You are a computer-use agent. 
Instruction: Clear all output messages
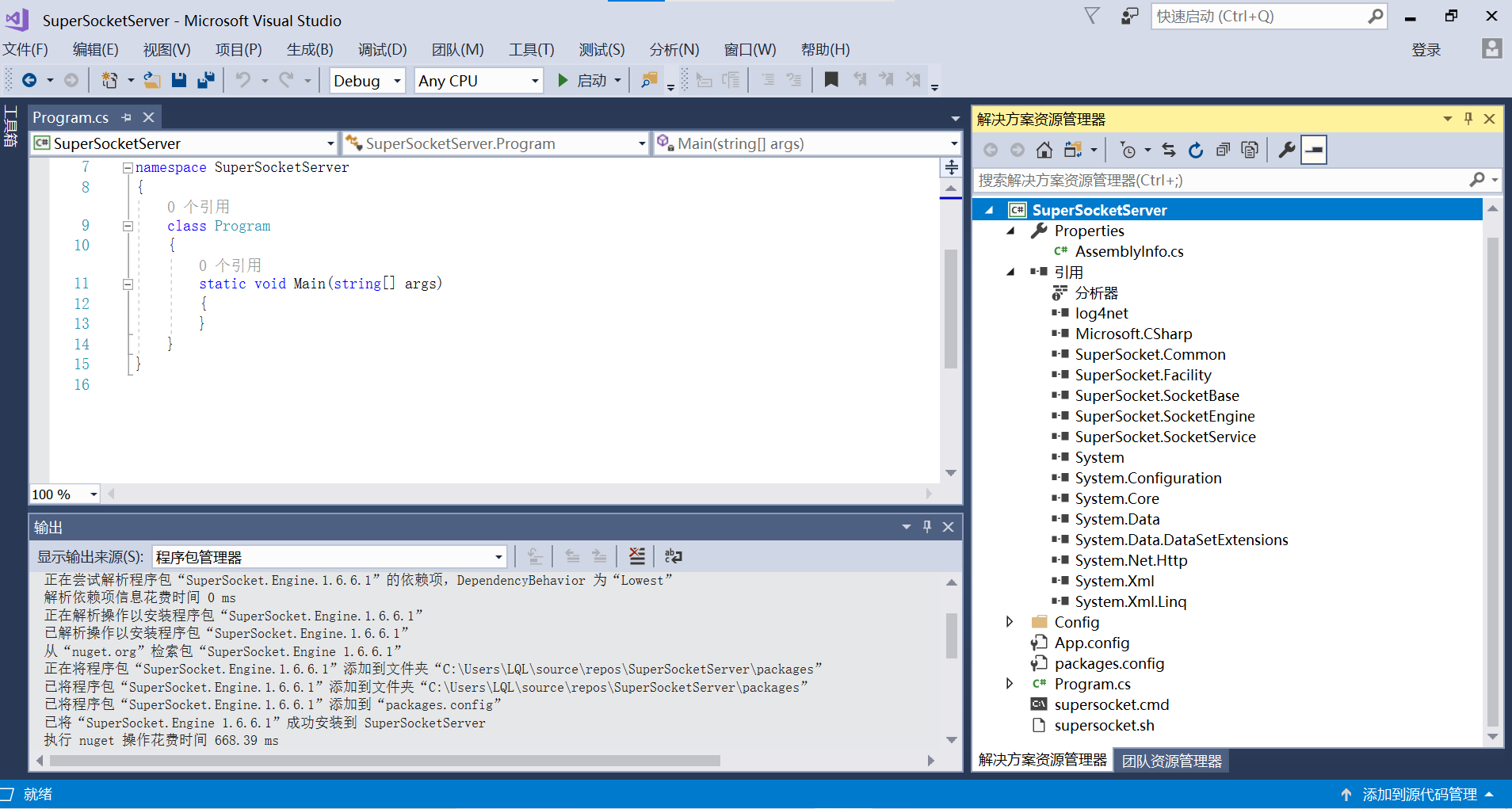coord(637,555)
